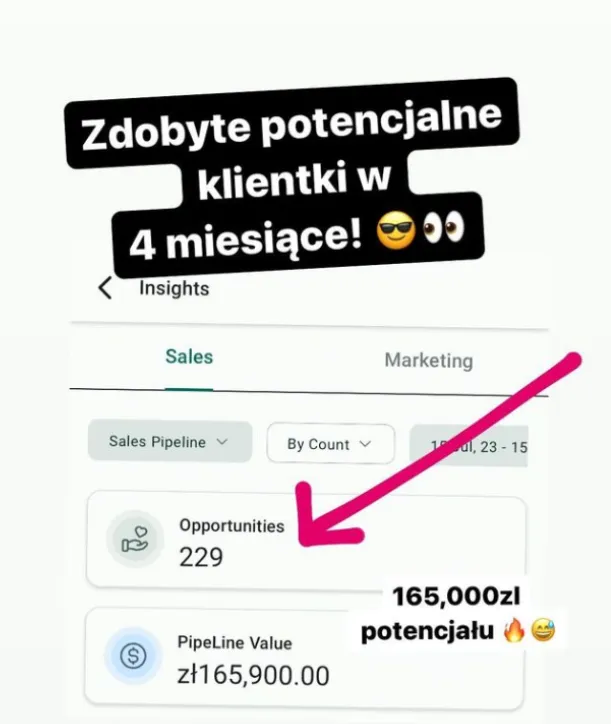Click the PipeLine Value dollar icon

click(133, 656)
